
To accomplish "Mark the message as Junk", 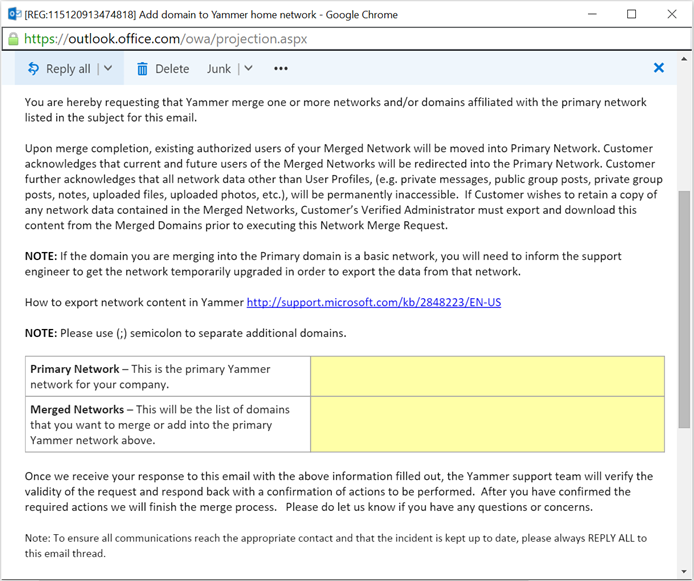I will 219,69.
